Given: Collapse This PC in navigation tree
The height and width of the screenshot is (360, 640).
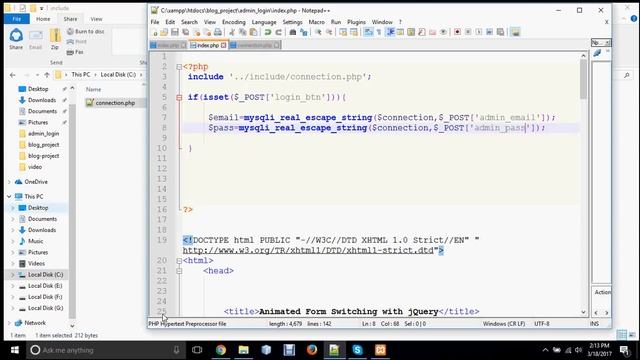Looking at the screenshot, I should pos(9,197).
